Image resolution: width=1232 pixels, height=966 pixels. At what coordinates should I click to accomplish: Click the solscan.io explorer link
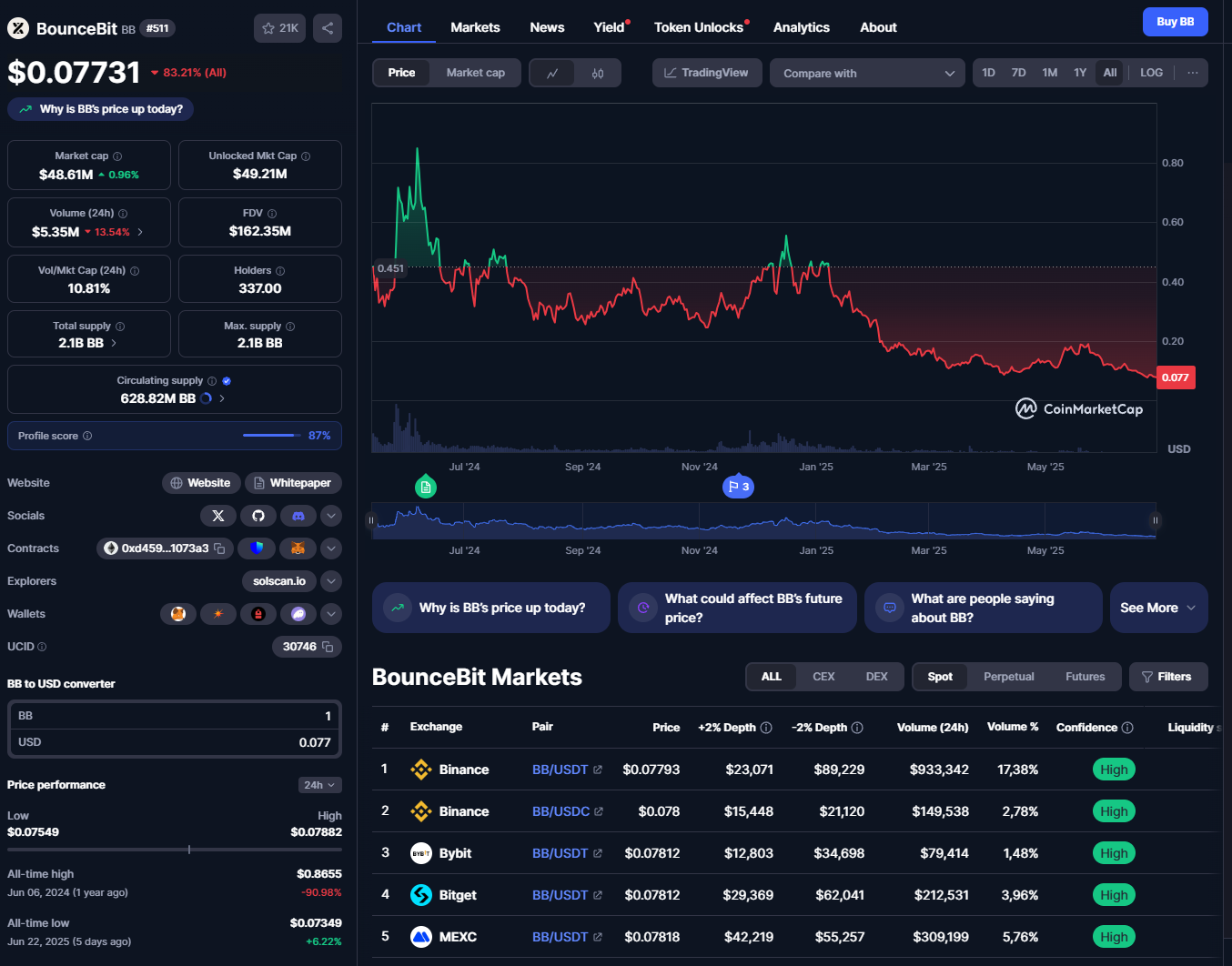point(279,581)
